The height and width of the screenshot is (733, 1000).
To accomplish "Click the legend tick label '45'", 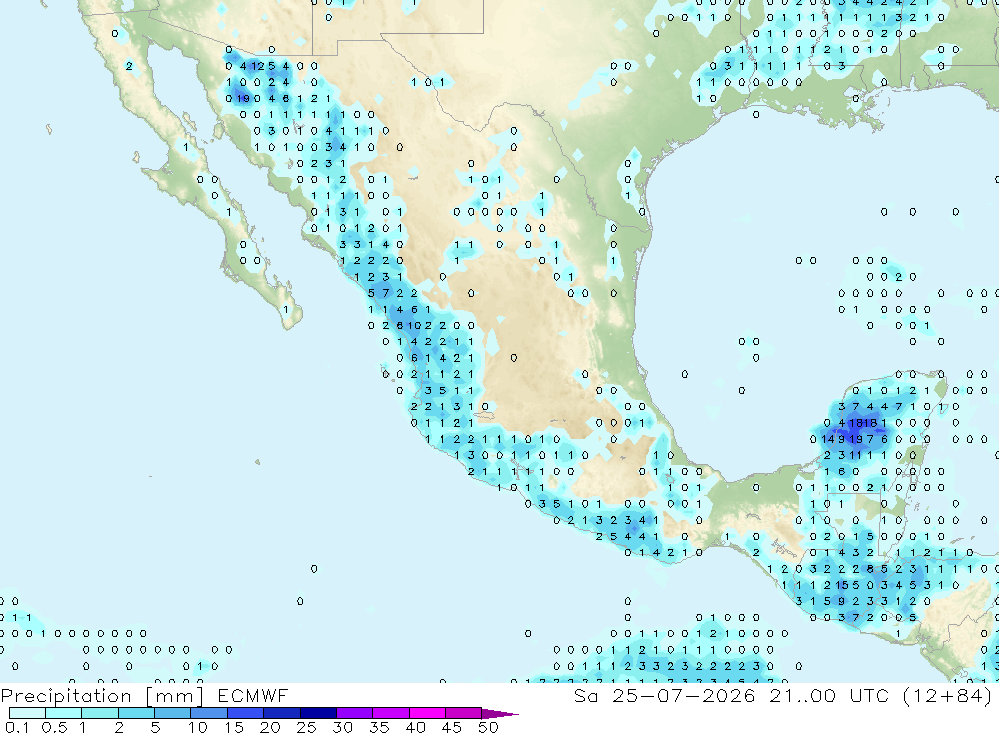I will point(452,727).
